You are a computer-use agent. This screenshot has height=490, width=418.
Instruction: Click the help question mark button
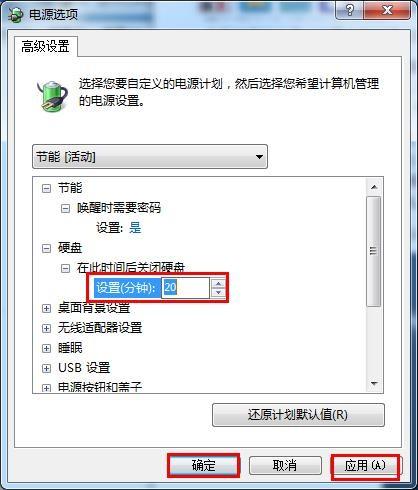point(350,10)
